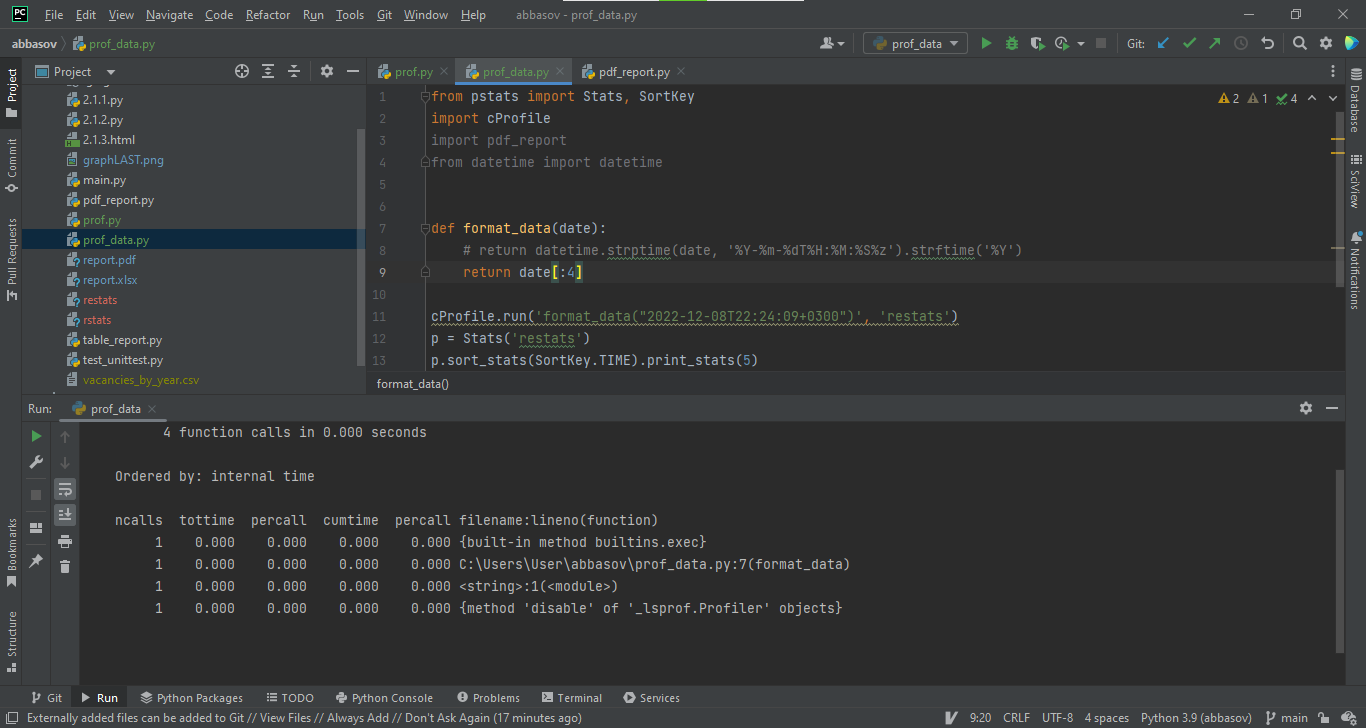This screenshot has height=728, width=1366.
Task: Start debugging with the bug icon
Action: pos(1011,43)
